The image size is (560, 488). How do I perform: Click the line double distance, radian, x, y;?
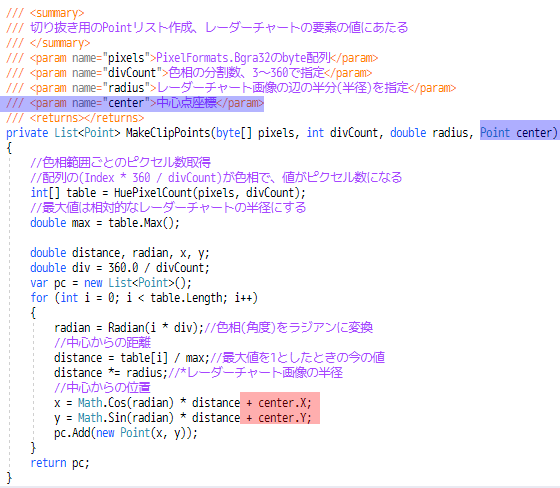point(120,253)
